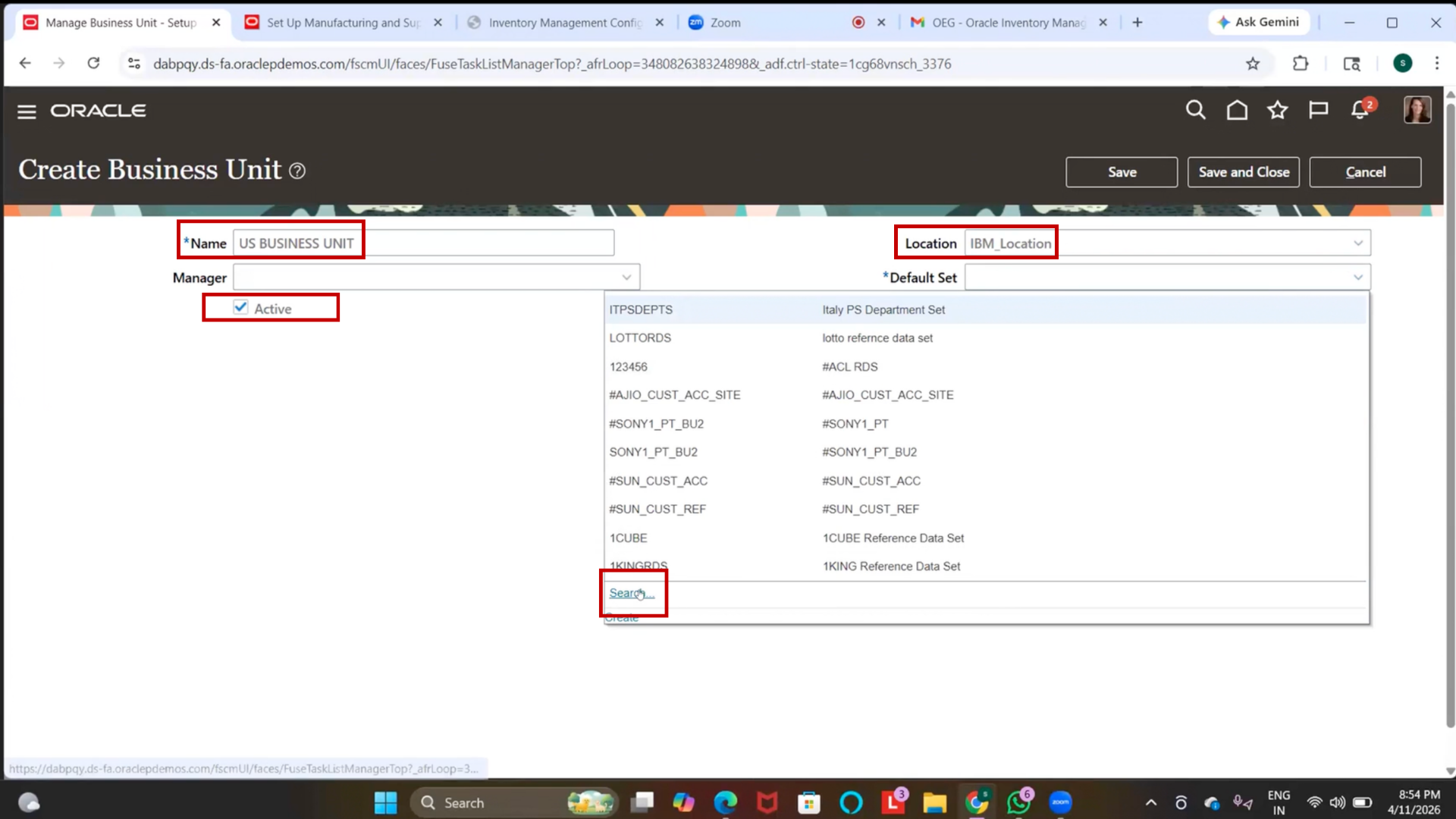
Task: Expand the Location dropdown arrow
Action: [x=1357, y=243]
